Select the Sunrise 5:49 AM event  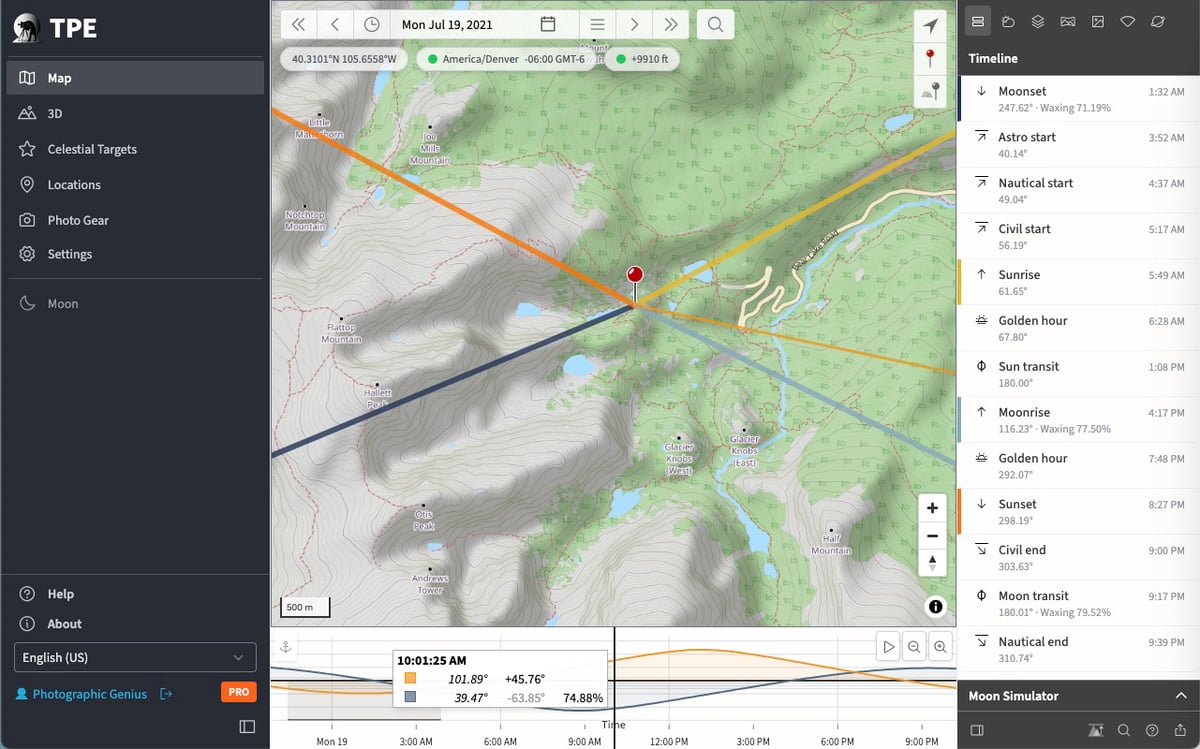tap(1079, 282)
